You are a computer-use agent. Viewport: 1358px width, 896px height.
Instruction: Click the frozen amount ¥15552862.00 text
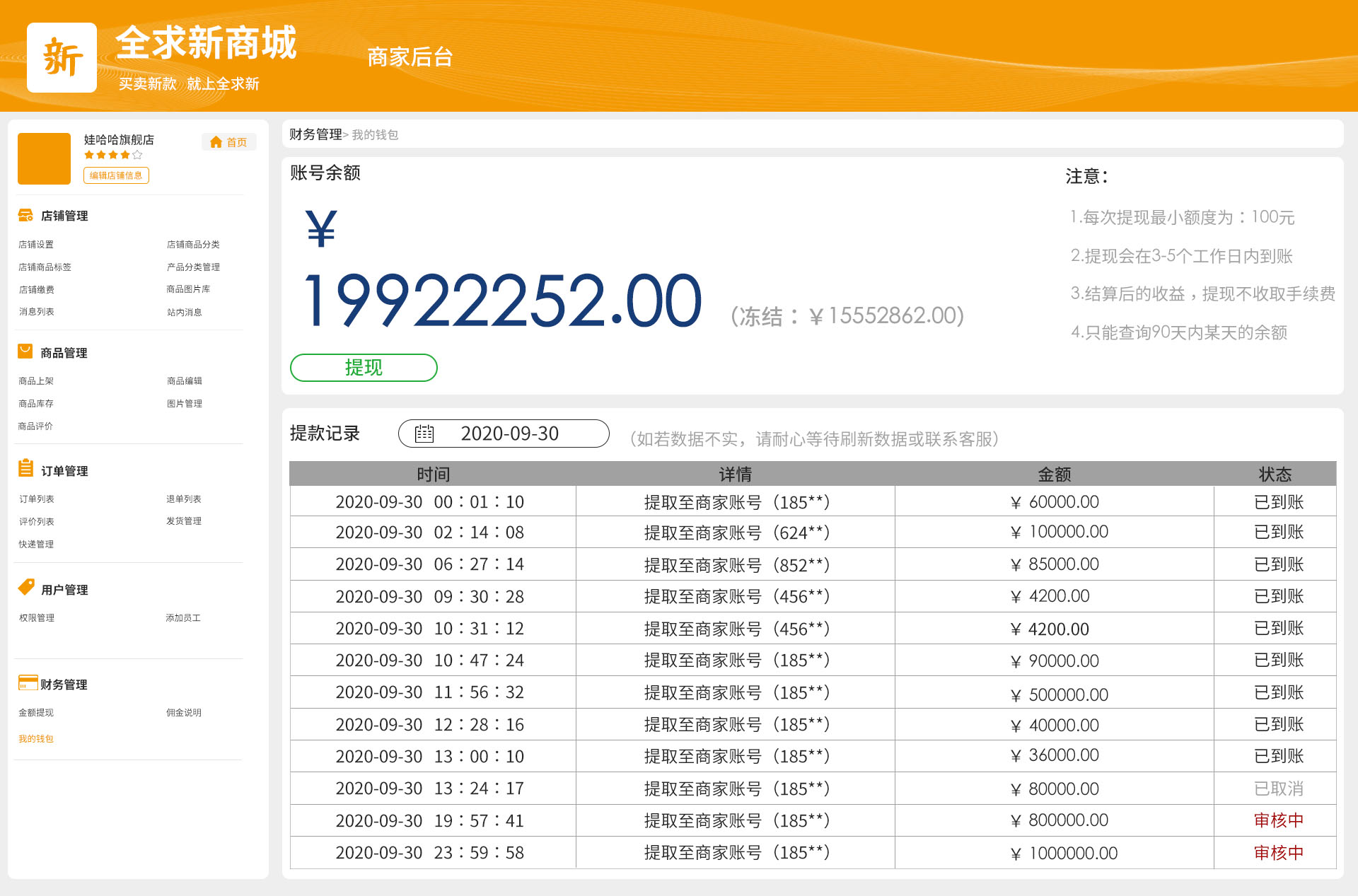click(847, 315)
